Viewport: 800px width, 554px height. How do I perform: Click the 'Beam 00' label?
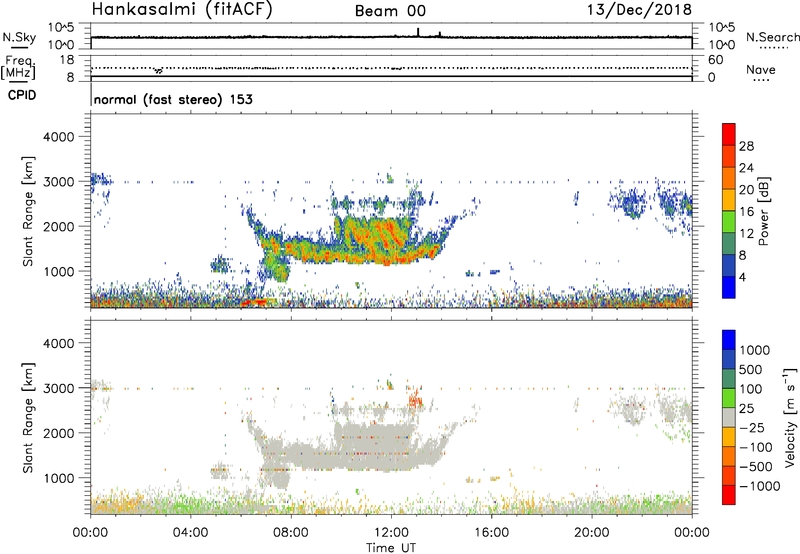click(390, 11)
